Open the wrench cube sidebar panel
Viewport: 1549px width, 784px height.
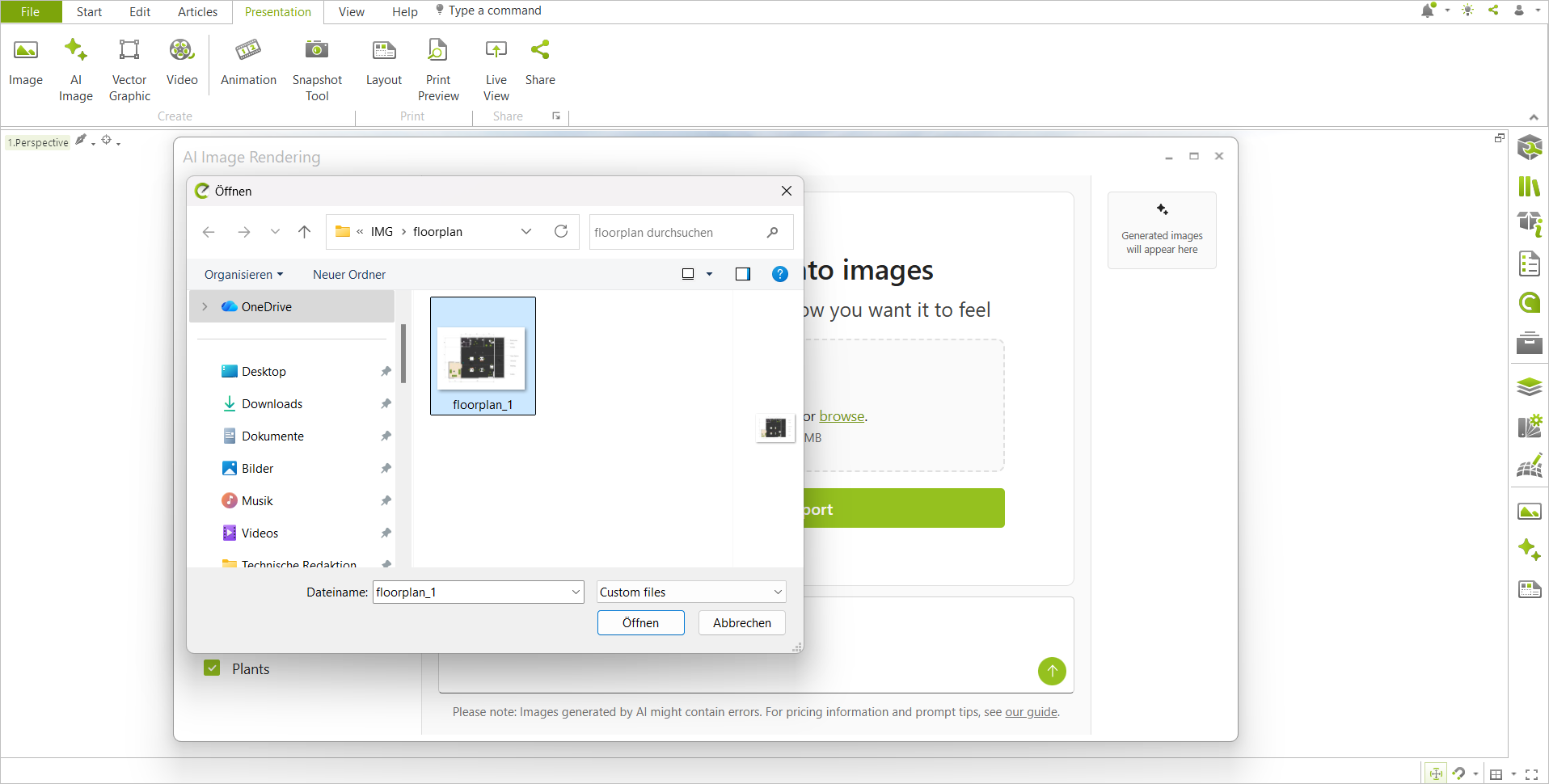pos(1529,147)
